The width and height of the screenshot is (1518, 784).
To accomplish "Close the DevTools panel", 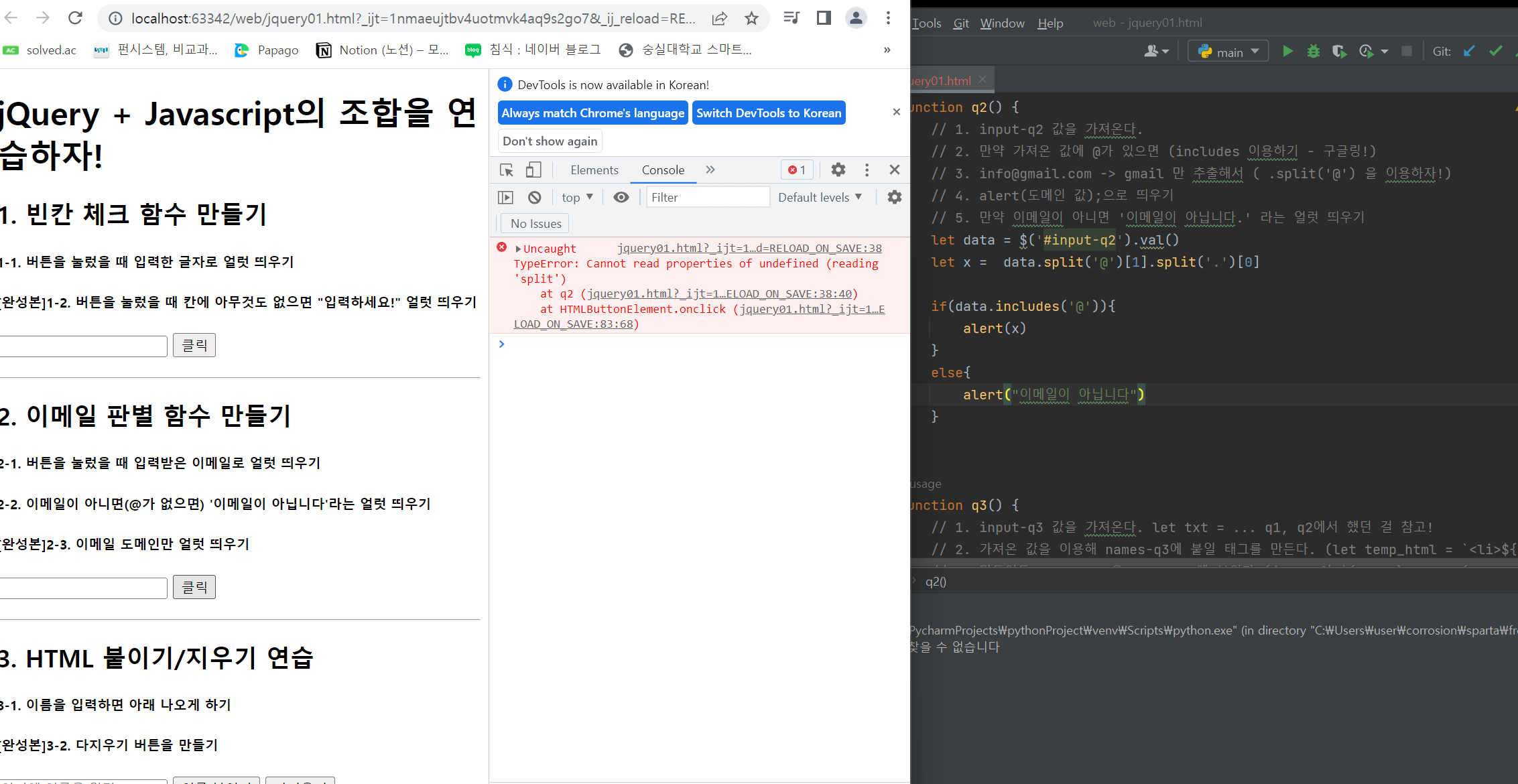I will pyautogui.click(x=895, y=170).
